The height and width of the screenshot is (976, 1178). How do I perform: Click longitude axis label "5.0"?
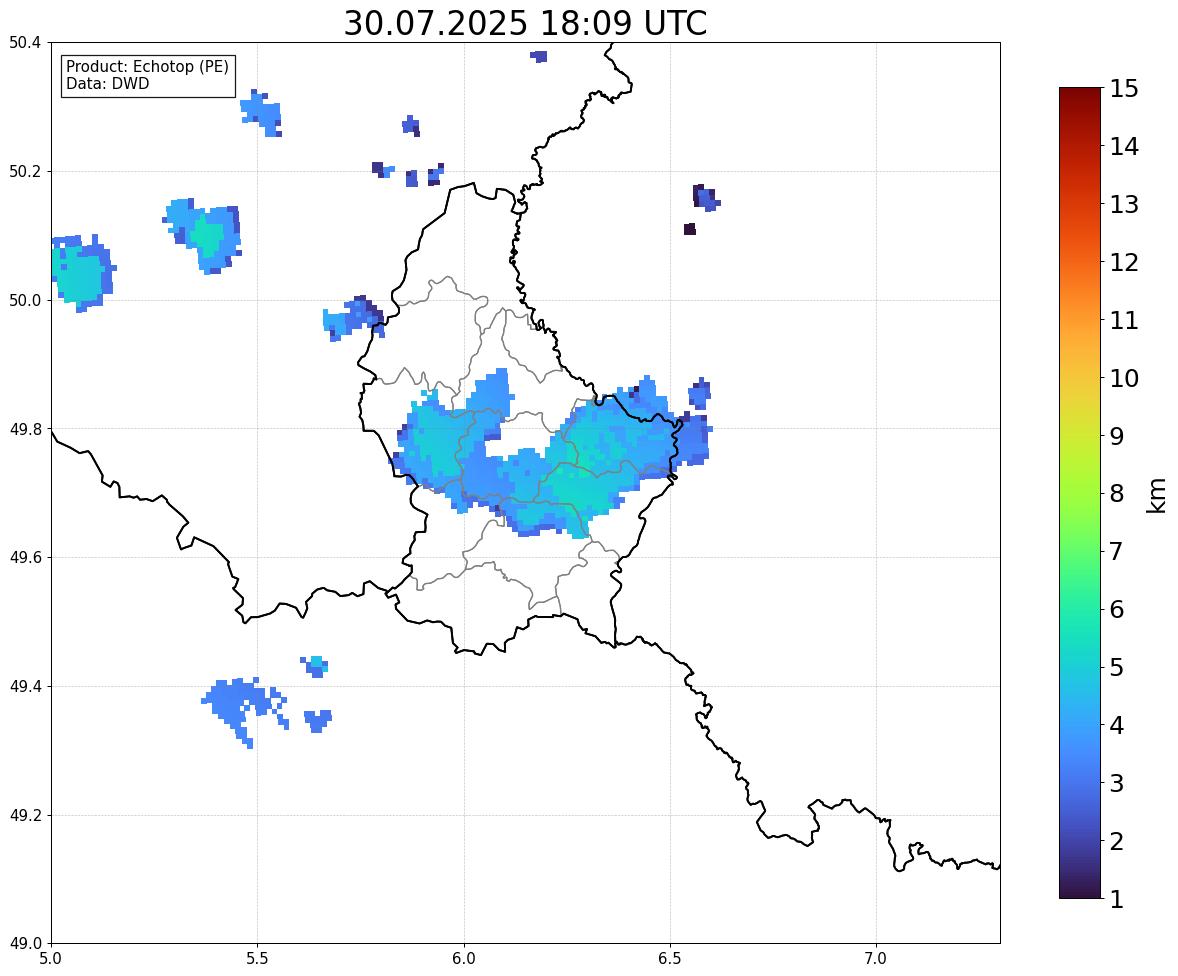51,959
